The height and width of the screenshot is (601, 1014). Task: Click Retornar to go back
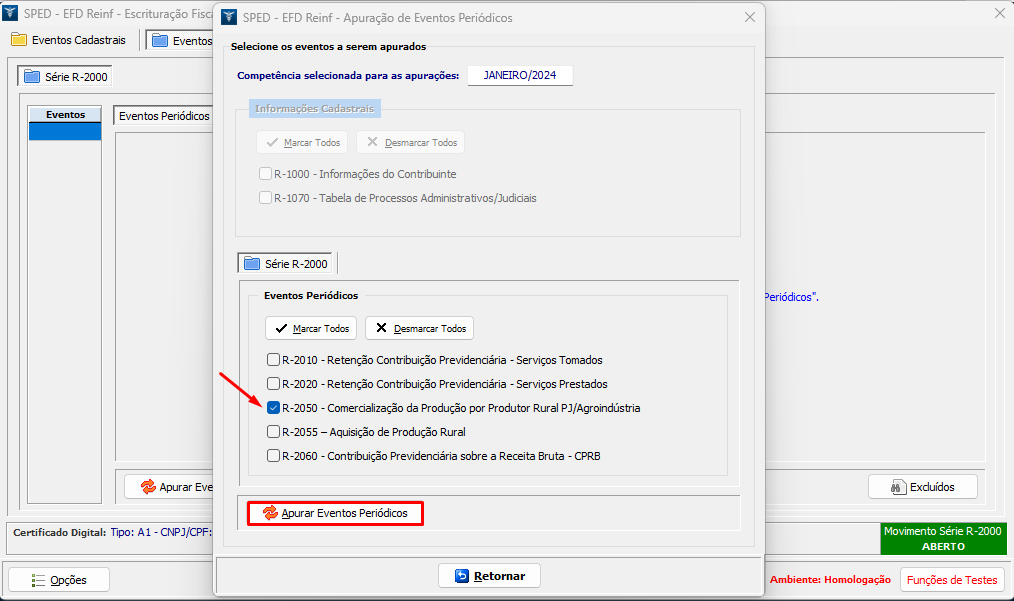click(489, 576)
